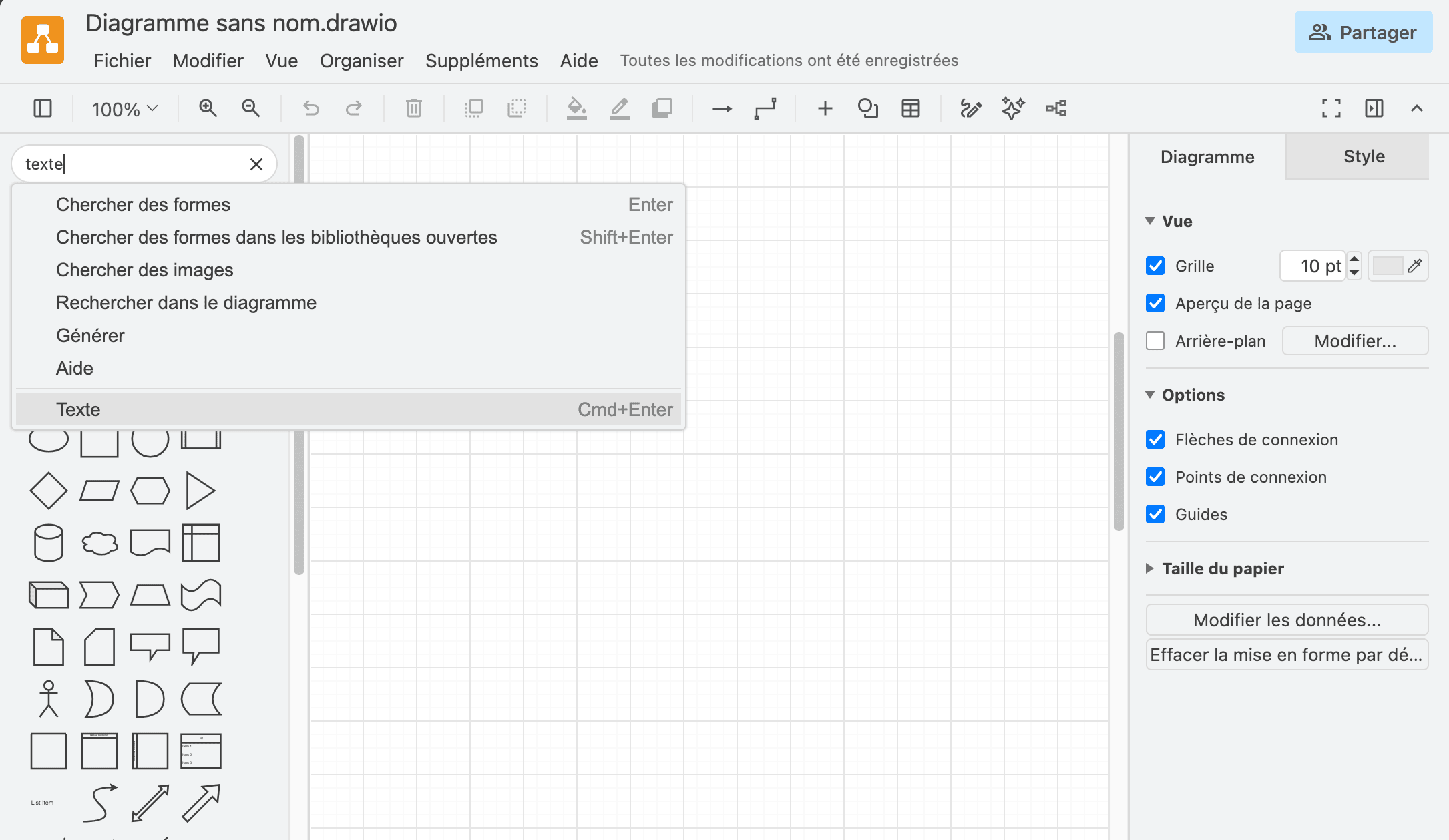
Task: Disable Points de connexion checkbox
Action: 1155,477
